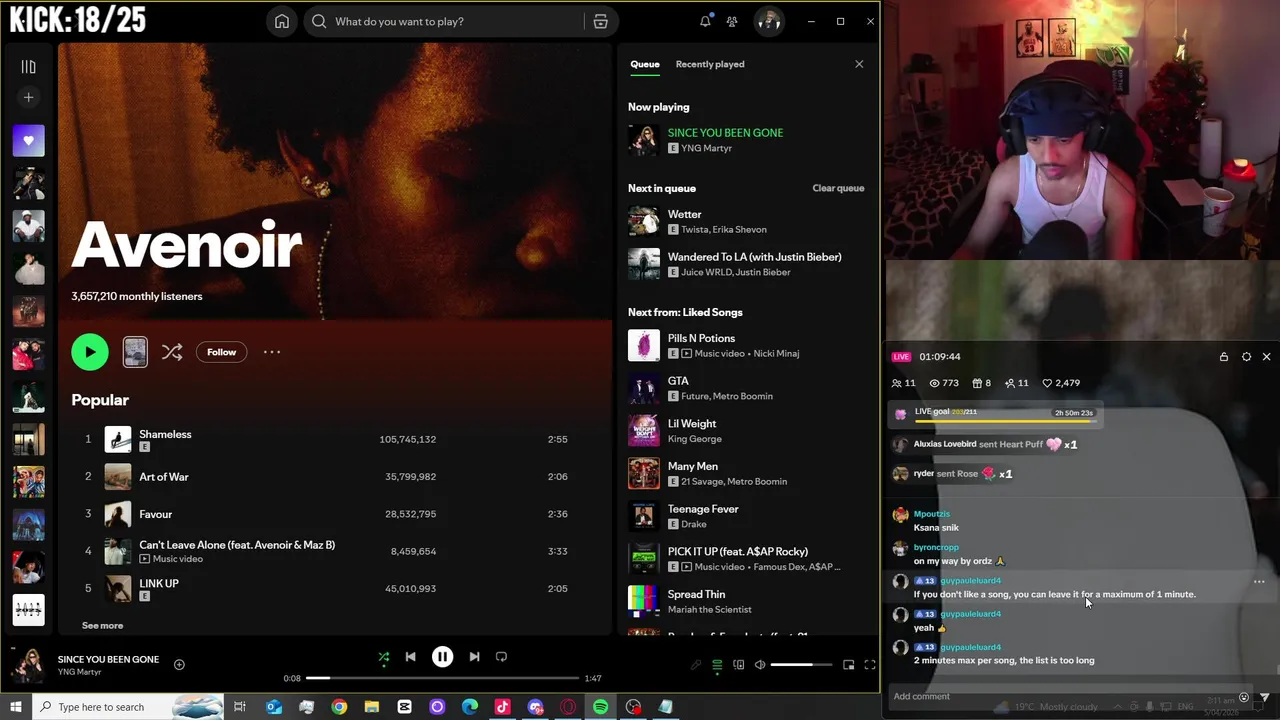Open the mini player icon

click(848, 665)
